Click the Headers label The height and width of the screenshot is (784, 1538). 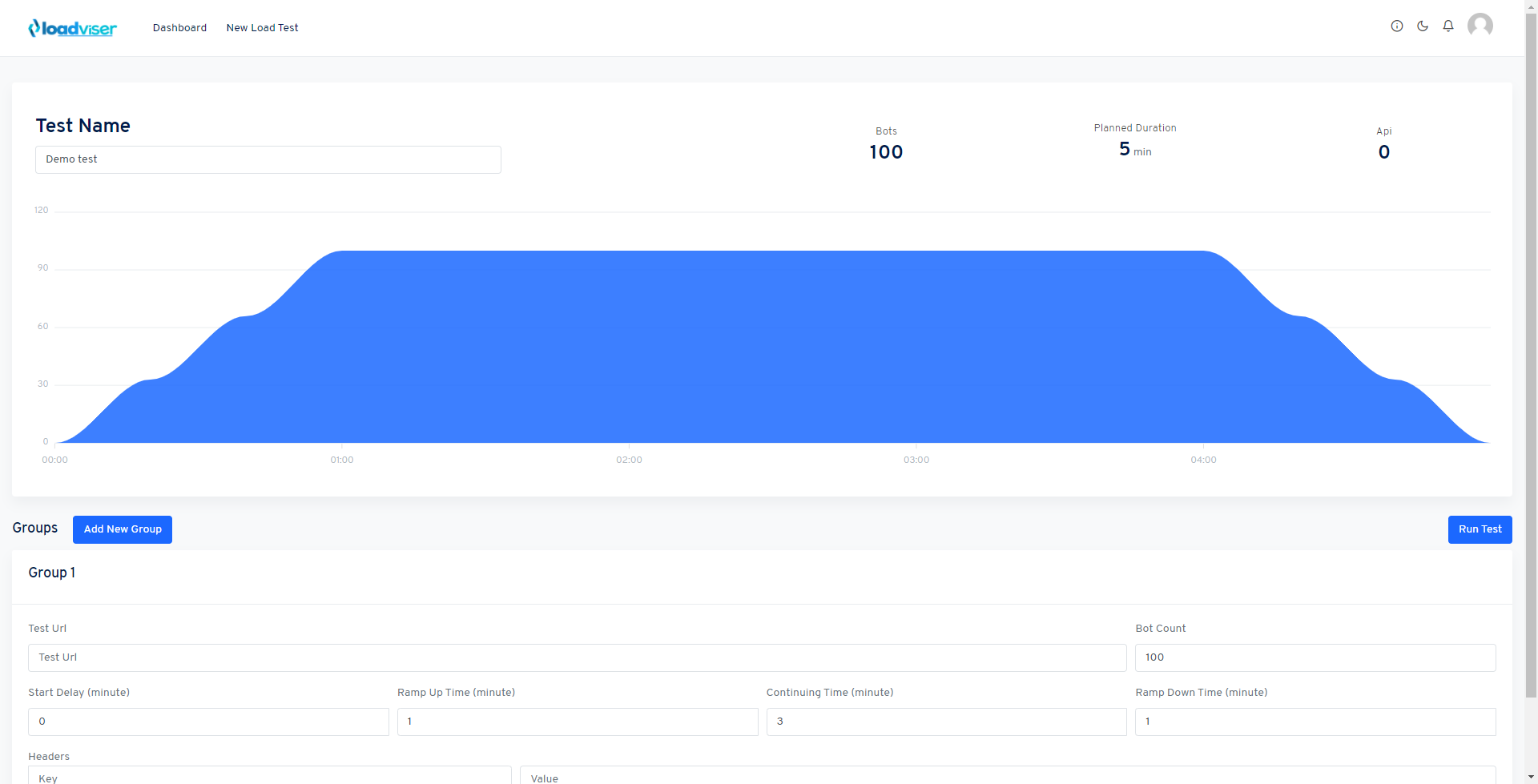click(49, 757)
